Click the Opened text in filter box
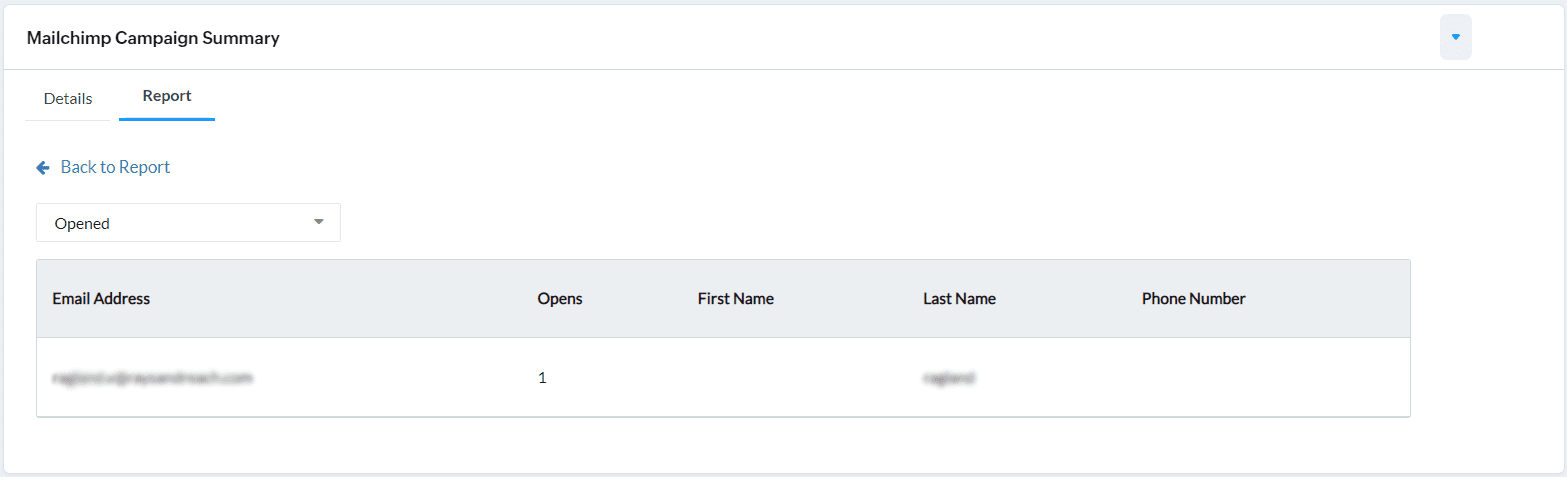 pyautogui.click(x=82, y=224)
